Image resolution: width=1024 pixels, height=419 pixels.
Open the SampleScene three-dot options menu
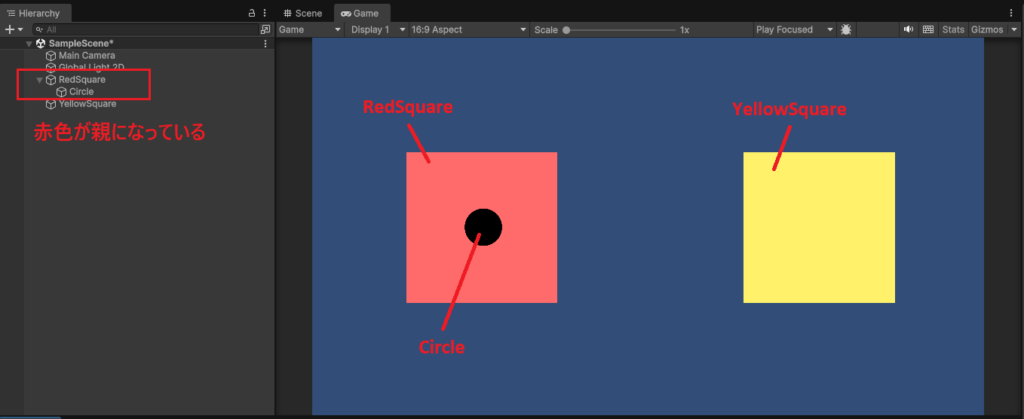tap(264, 44)
